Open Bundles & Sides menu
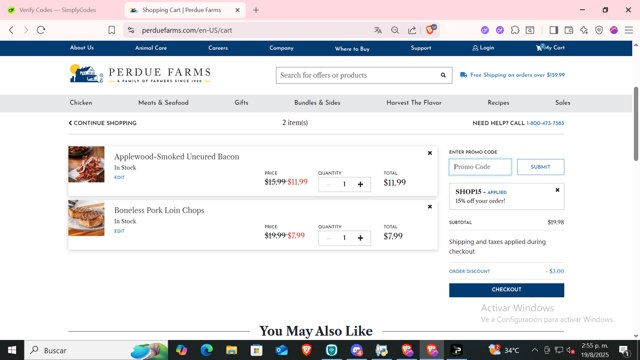 coord(317,103)
